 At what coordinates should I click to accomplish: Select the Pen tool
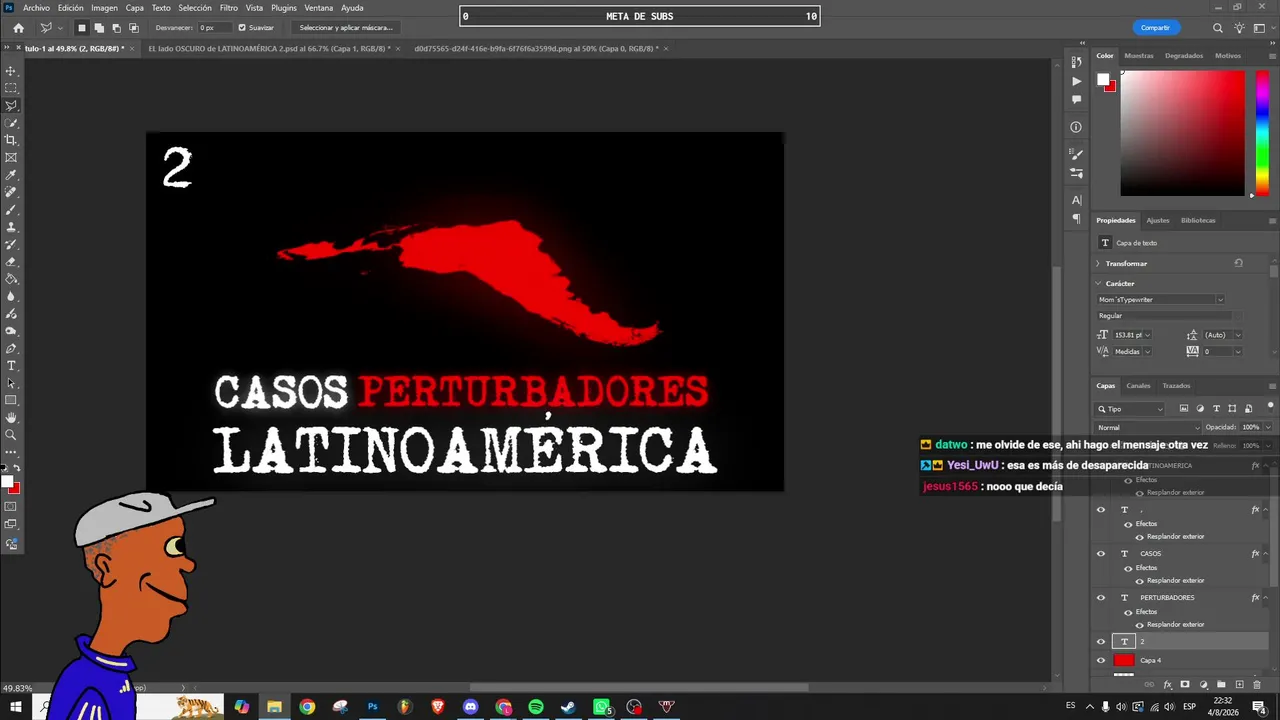pyautogui.click(x=11, y=348)
